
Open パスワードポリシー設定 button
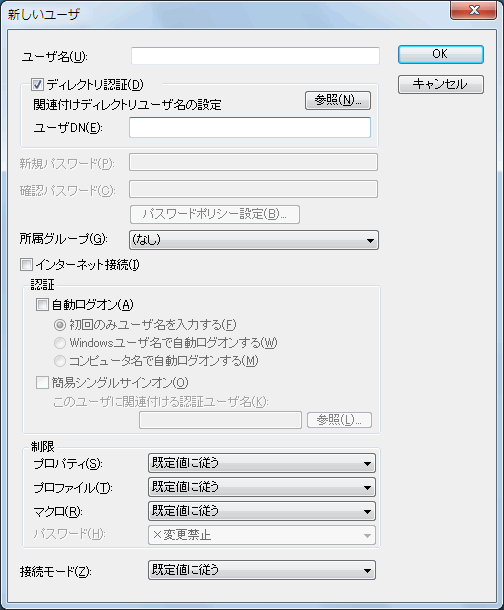pyautogui.click(x=215, y=214)
